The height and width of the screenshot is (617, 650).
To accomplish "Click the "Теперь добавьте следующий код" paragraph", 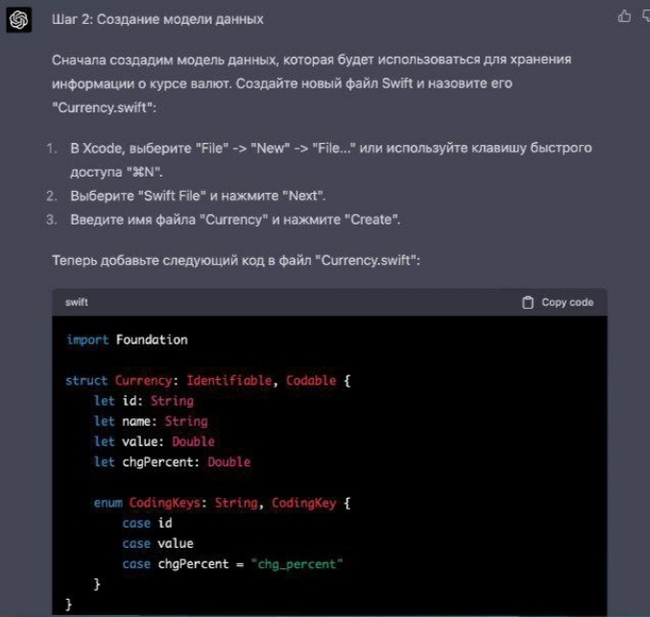I will [x=236, y=260].
